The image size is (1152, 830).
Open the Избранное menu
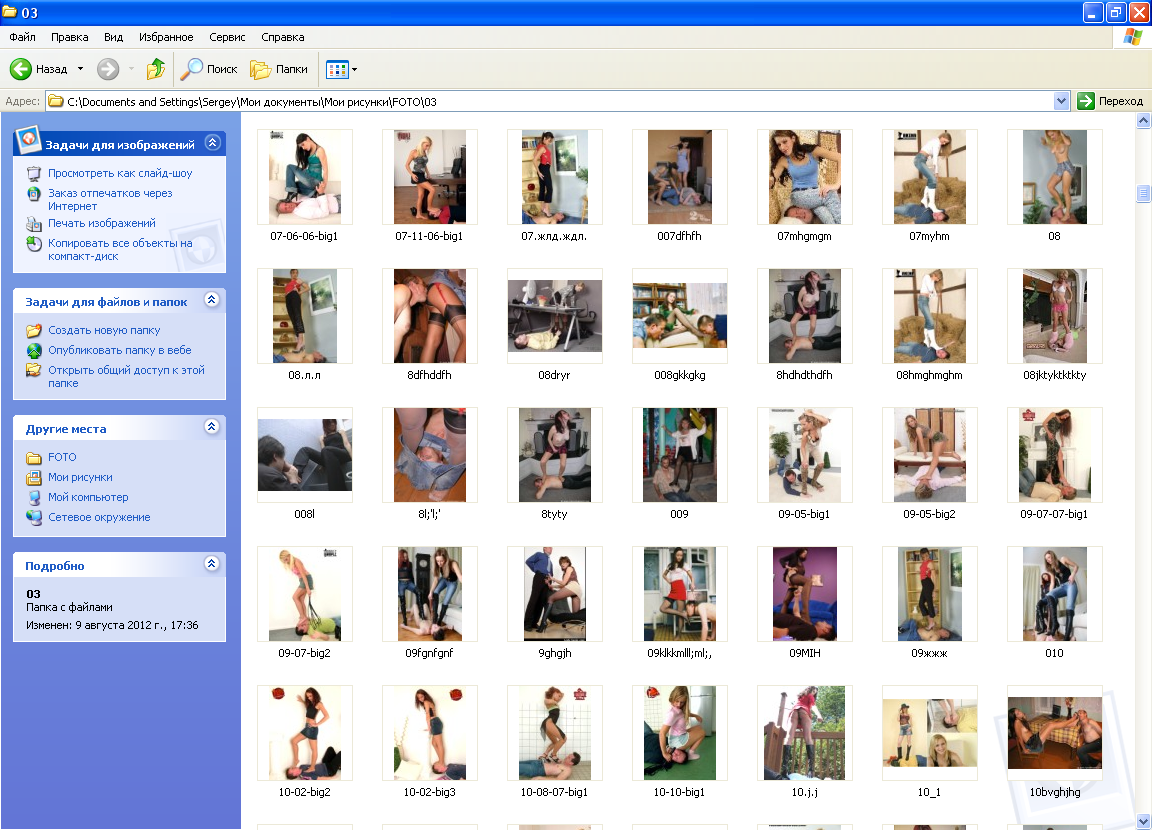tap(166, 37)
